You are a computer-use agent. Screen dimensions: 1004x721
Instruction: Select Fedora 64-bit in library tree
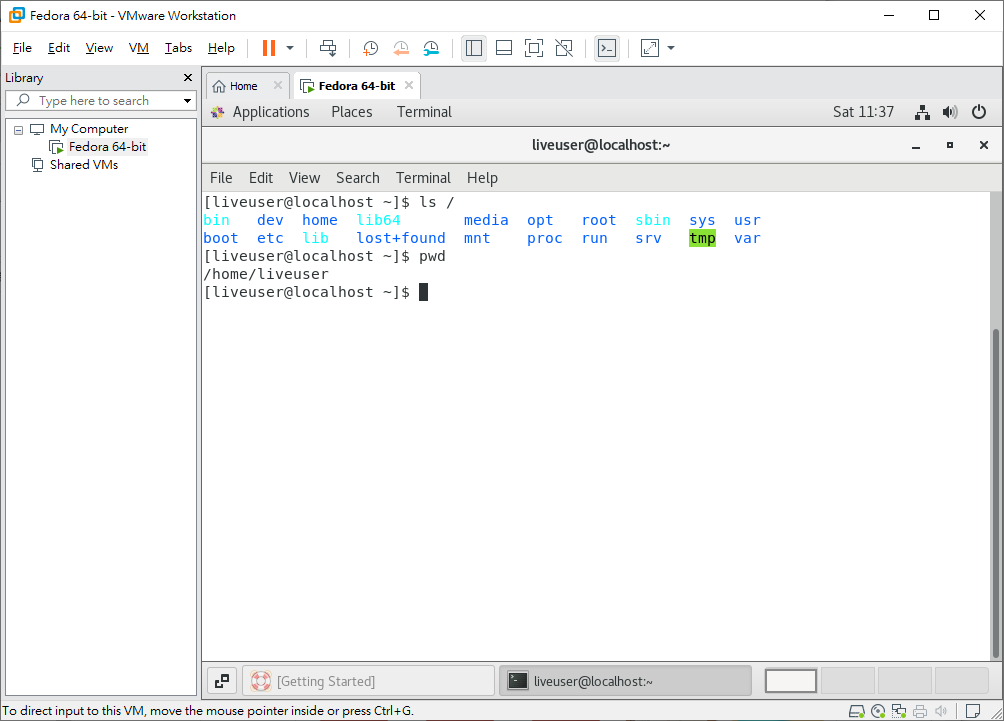[x=108, y=147]
